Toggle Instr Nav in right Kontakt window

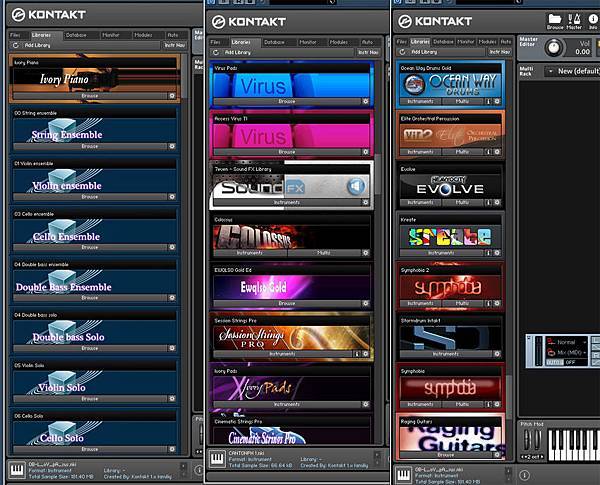pyautogui.click(x=500, y=52)
